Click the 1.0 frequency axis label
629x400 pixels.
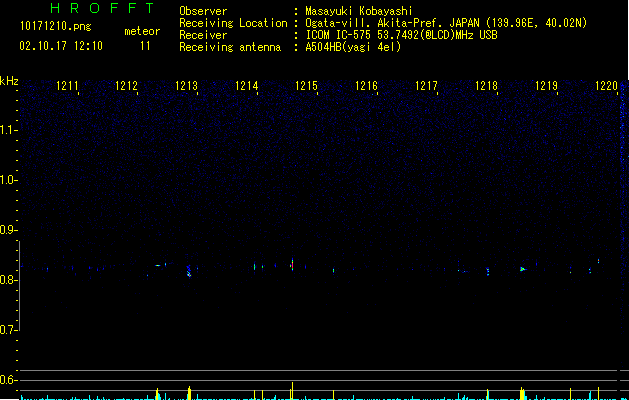click(8, 180)
